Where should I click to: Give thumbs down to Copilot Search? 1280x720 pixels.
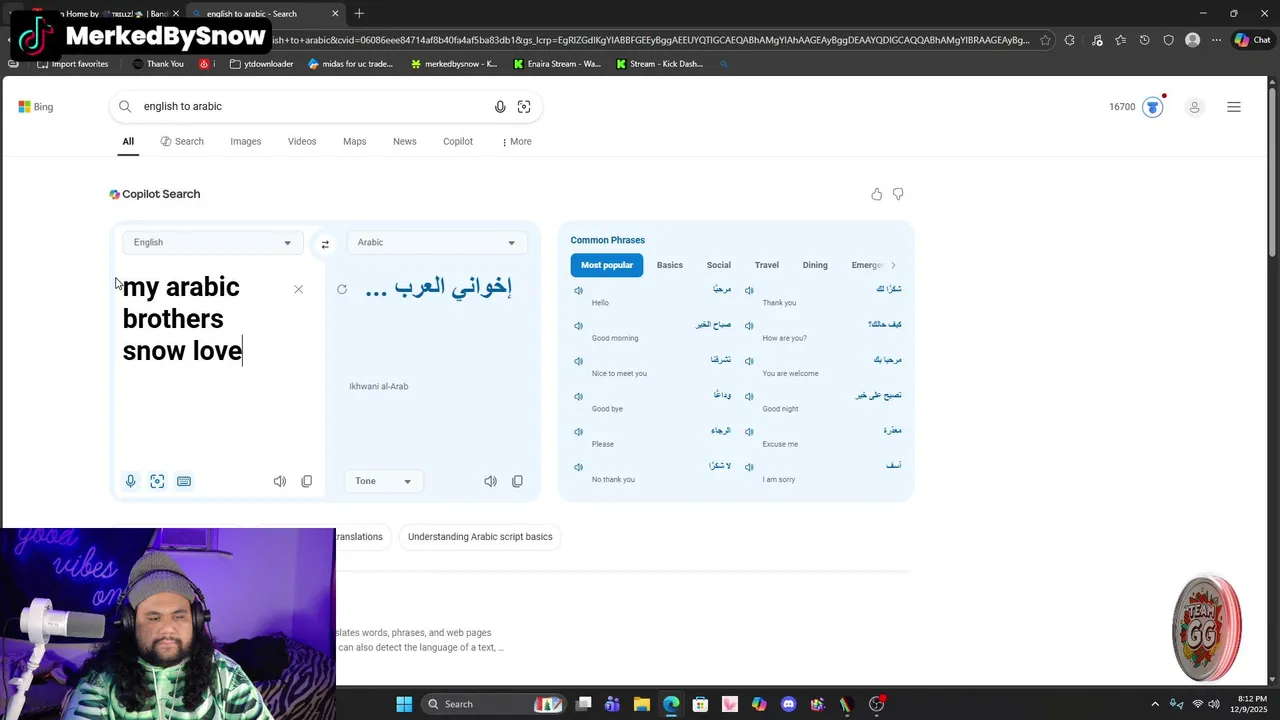pos(898,194)
